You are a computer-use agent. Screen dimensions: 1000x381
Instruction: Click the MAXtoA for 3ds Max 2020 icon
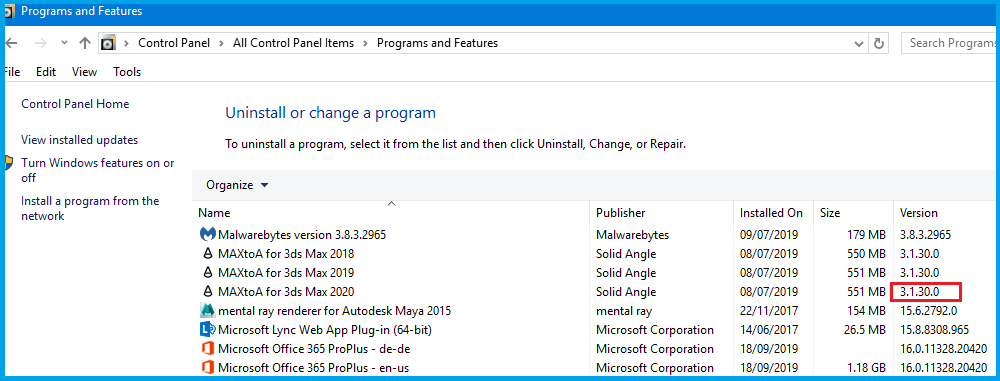click(x=207, y=292)
